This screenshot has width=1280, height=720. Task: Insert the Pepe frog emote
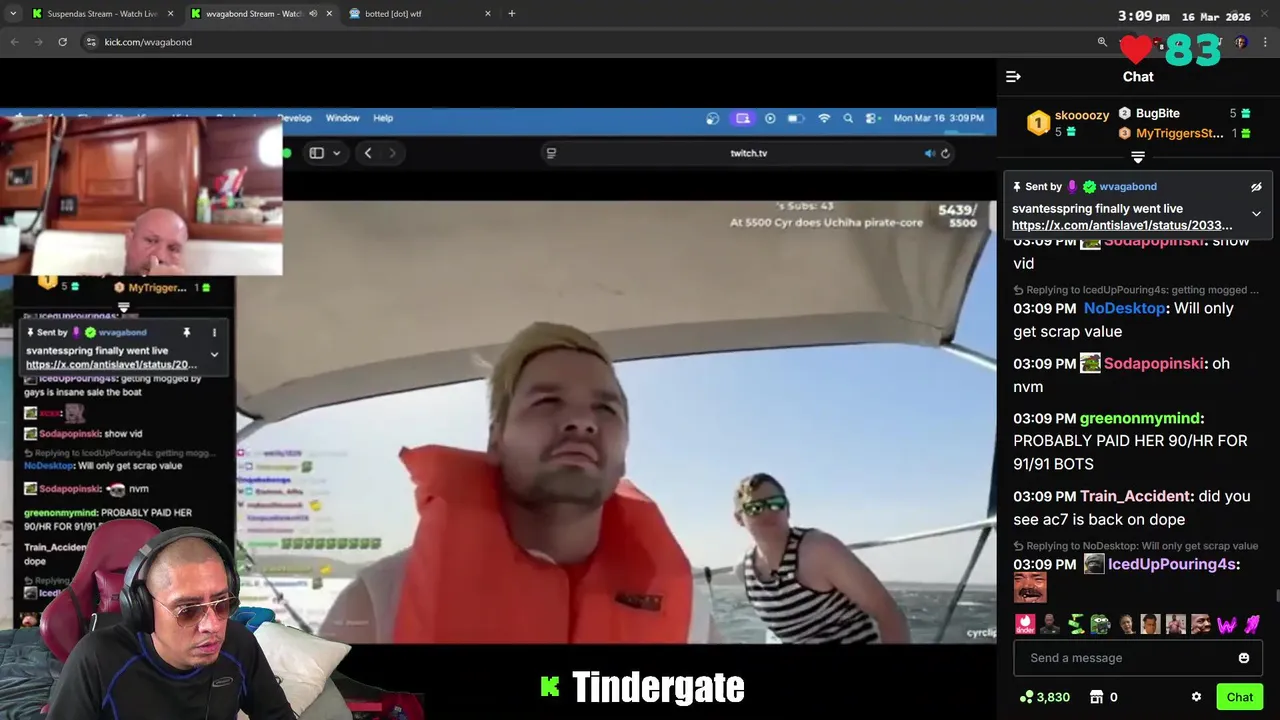point(1101,625)
